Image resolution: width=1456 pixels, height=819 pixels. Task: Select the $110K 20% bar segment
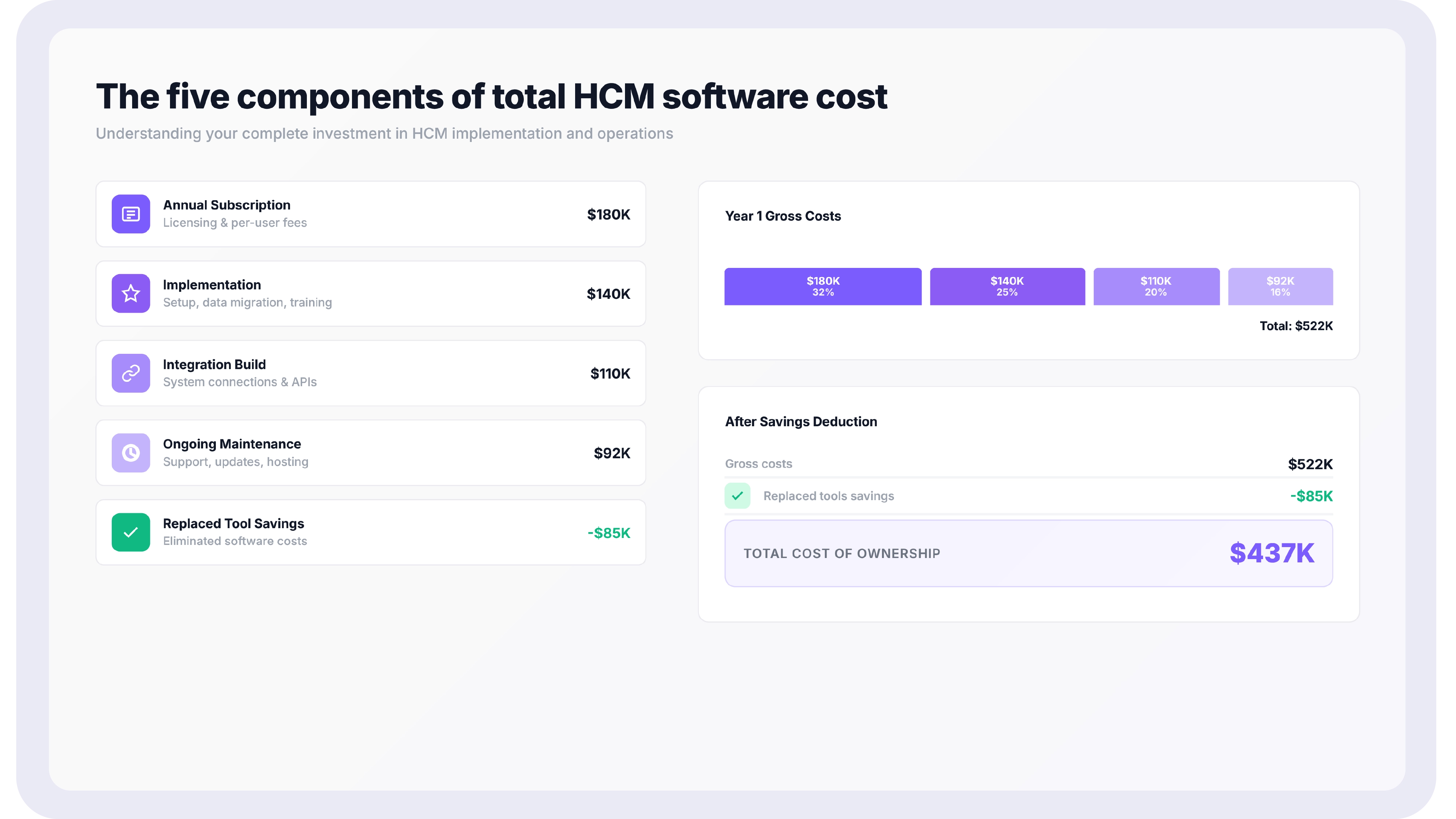(x=1156, y=286)
